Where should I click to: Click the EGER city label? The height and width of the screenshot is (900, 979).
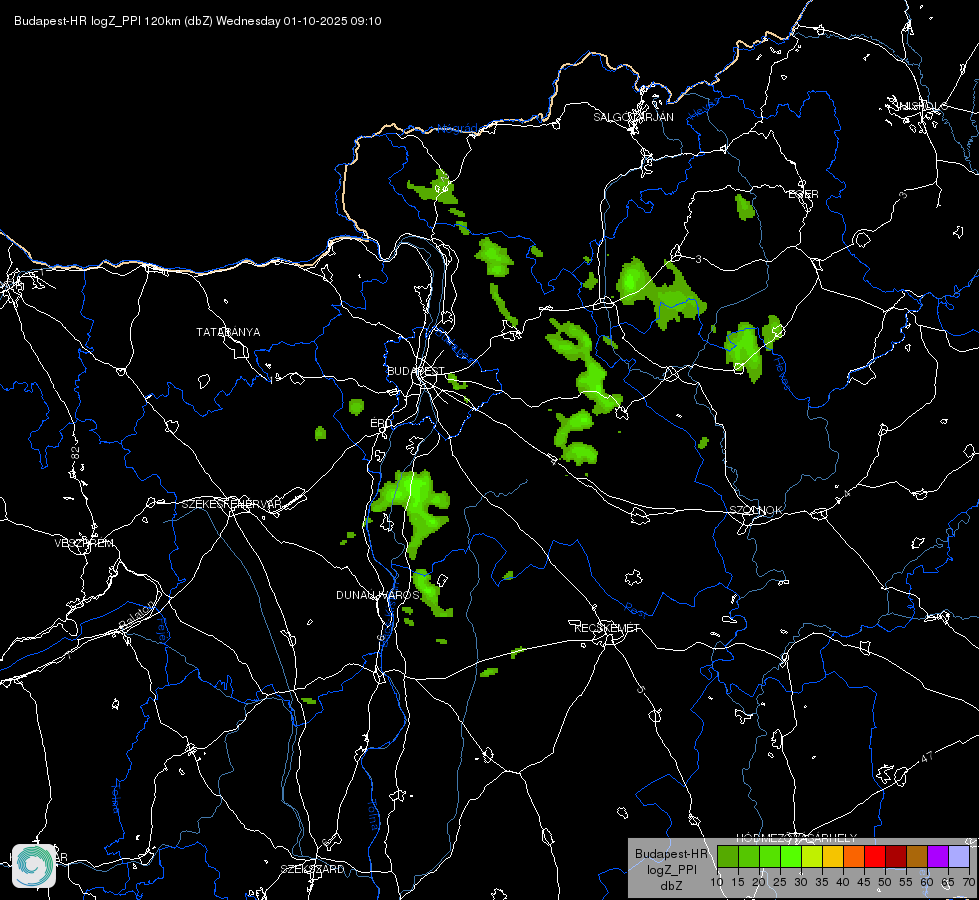coord(803,194)
